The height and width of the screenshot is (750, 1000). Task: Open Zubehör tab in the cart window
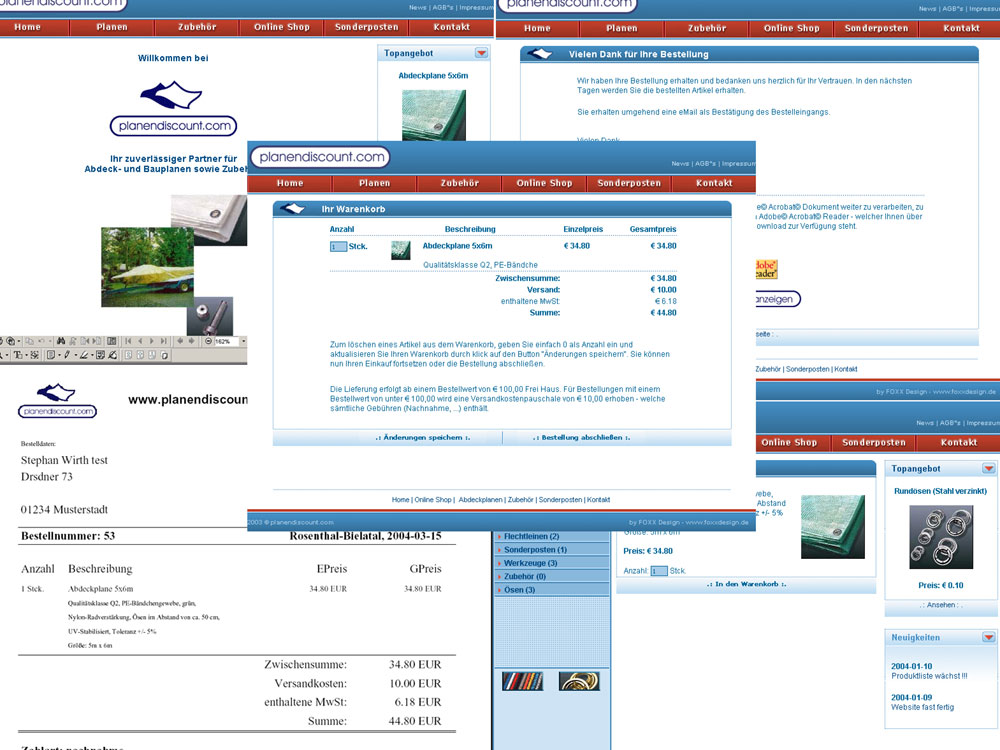click(459, 183)
